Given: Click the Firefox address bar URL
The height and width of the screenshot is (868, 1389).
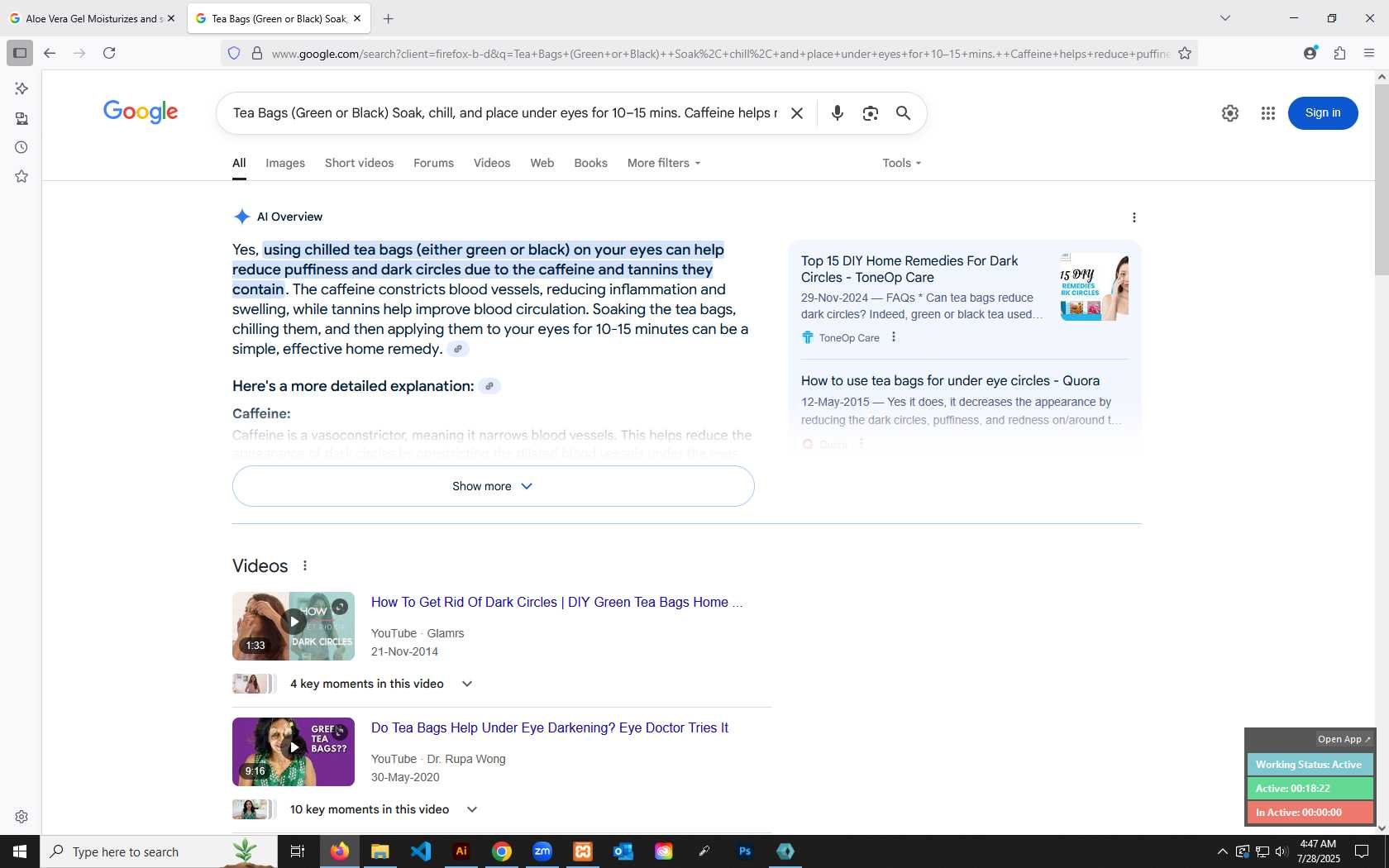Looking at the screenshot, I should [719, 54].
